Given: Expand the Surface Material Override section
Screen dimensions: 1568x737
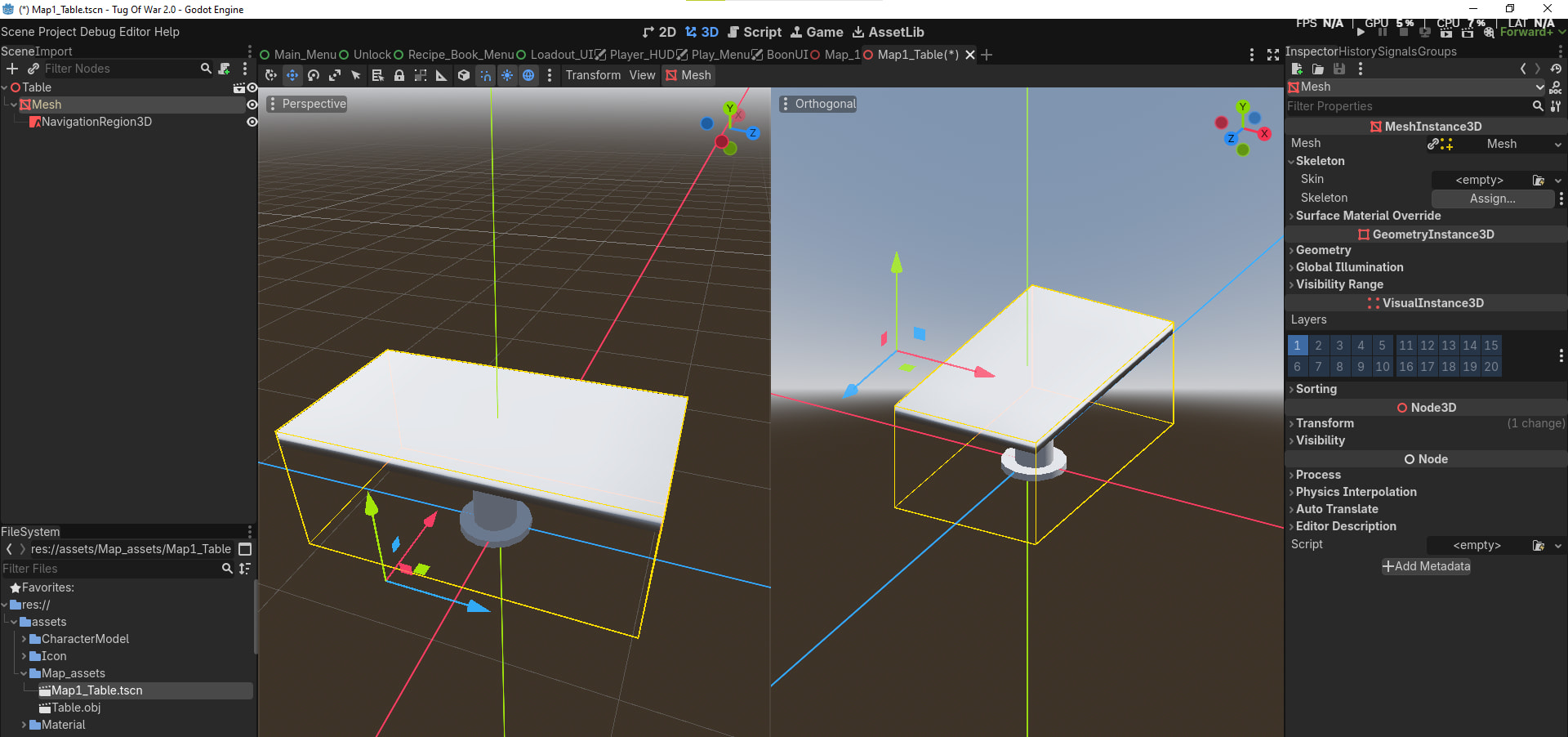Looking at the screenshot, I should 1368,216.
